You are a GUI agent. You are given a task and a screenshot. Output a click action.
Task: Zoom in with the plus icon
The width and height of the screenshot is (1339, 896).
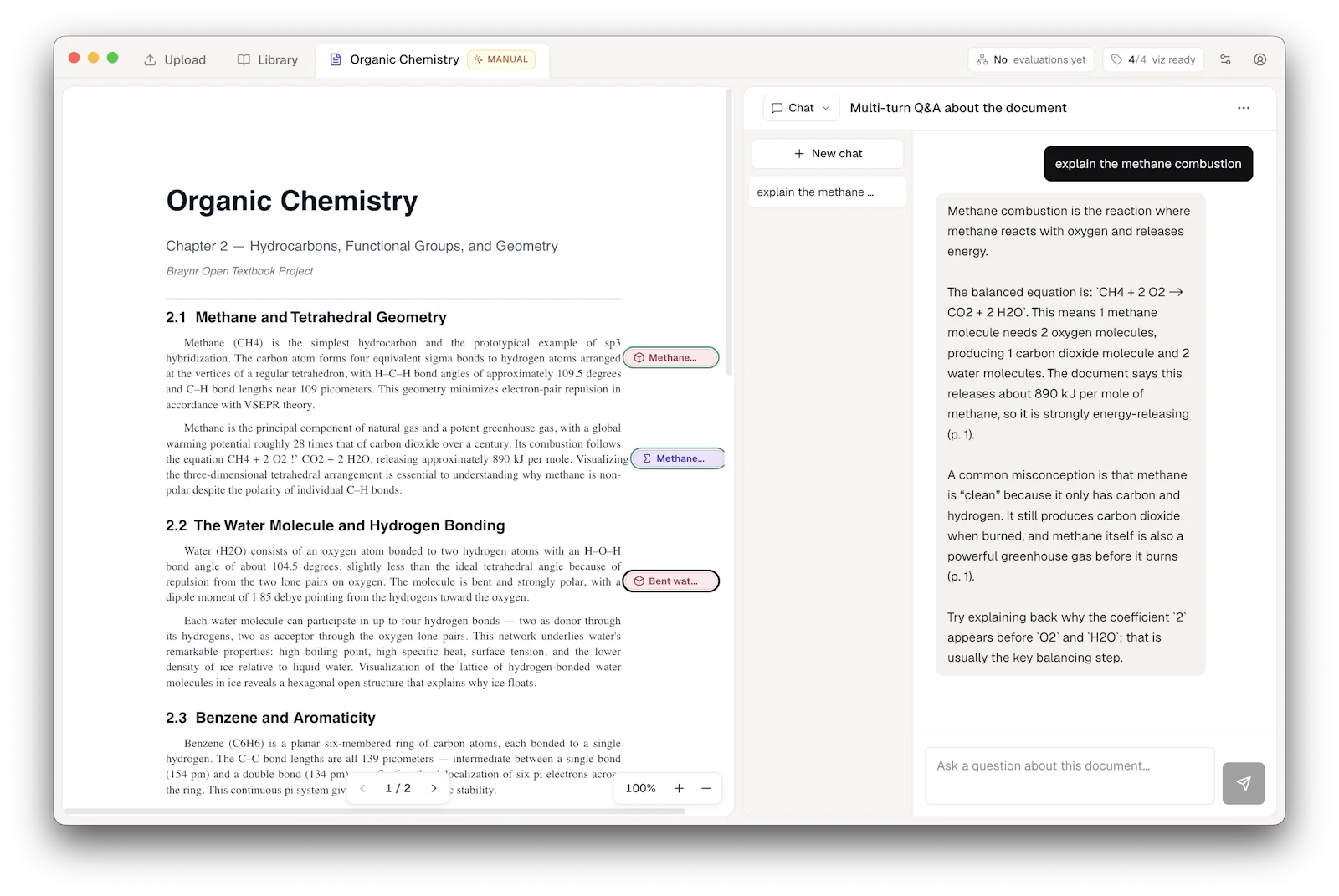679,789
